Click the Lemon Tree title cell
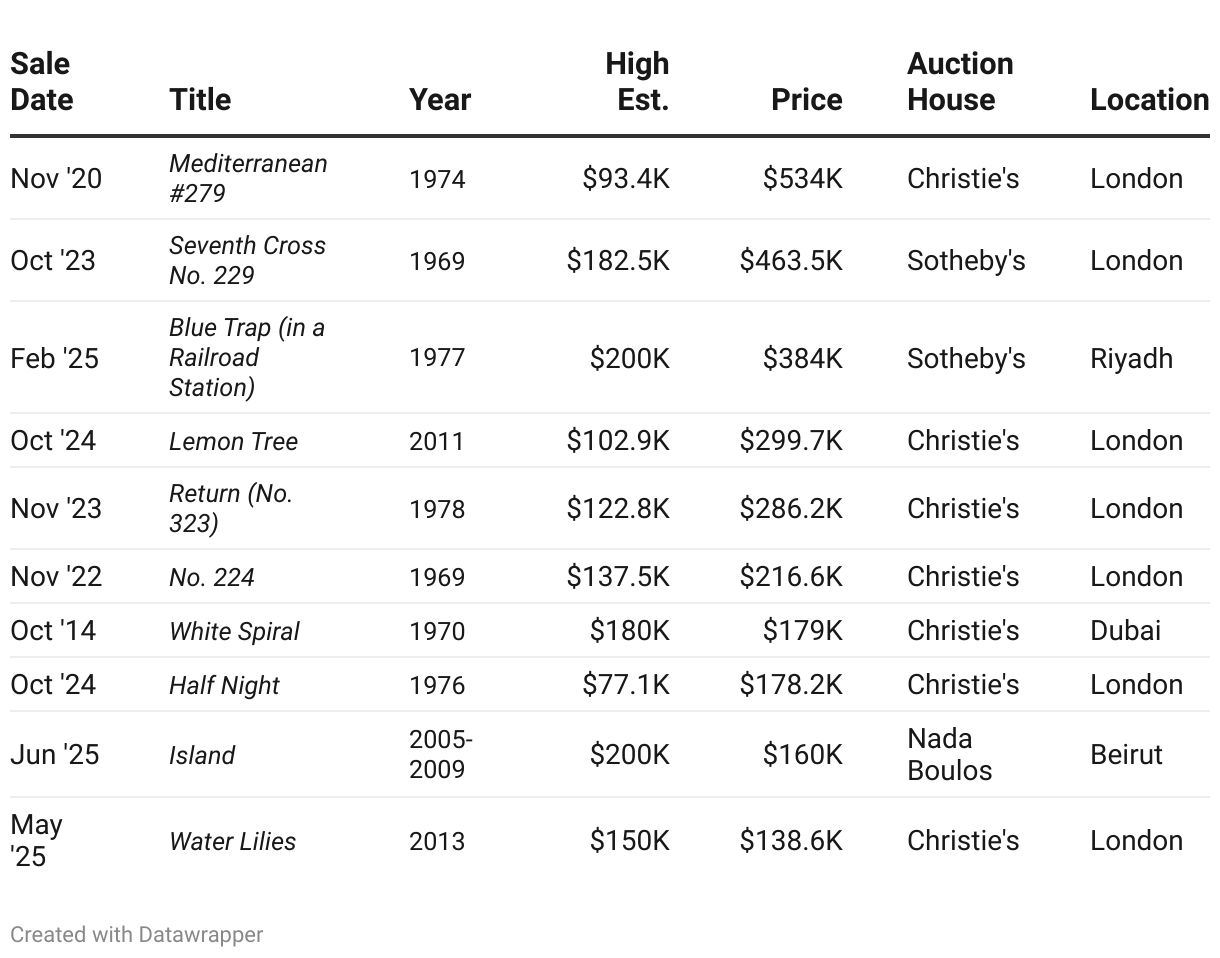 pyautogui.click(x=233, y=441)
